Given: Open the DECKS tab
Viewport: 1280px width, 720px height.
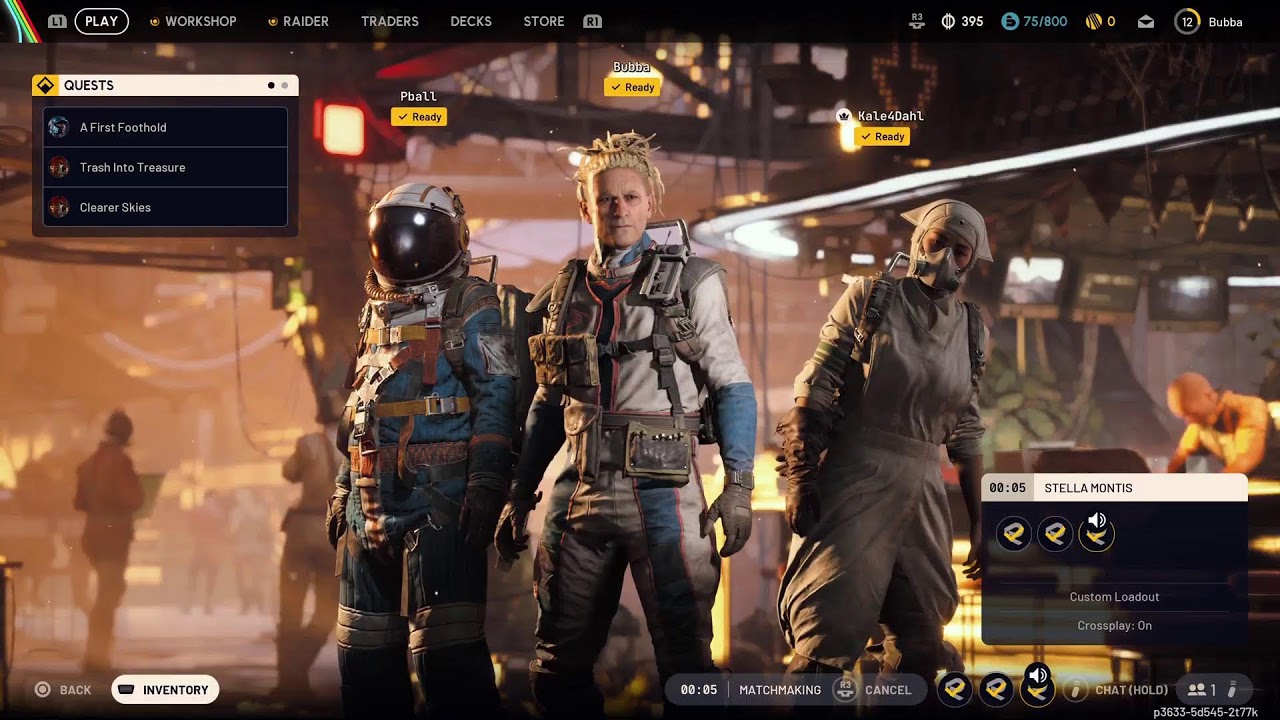Looking at the screenshot, I should 471,21.
